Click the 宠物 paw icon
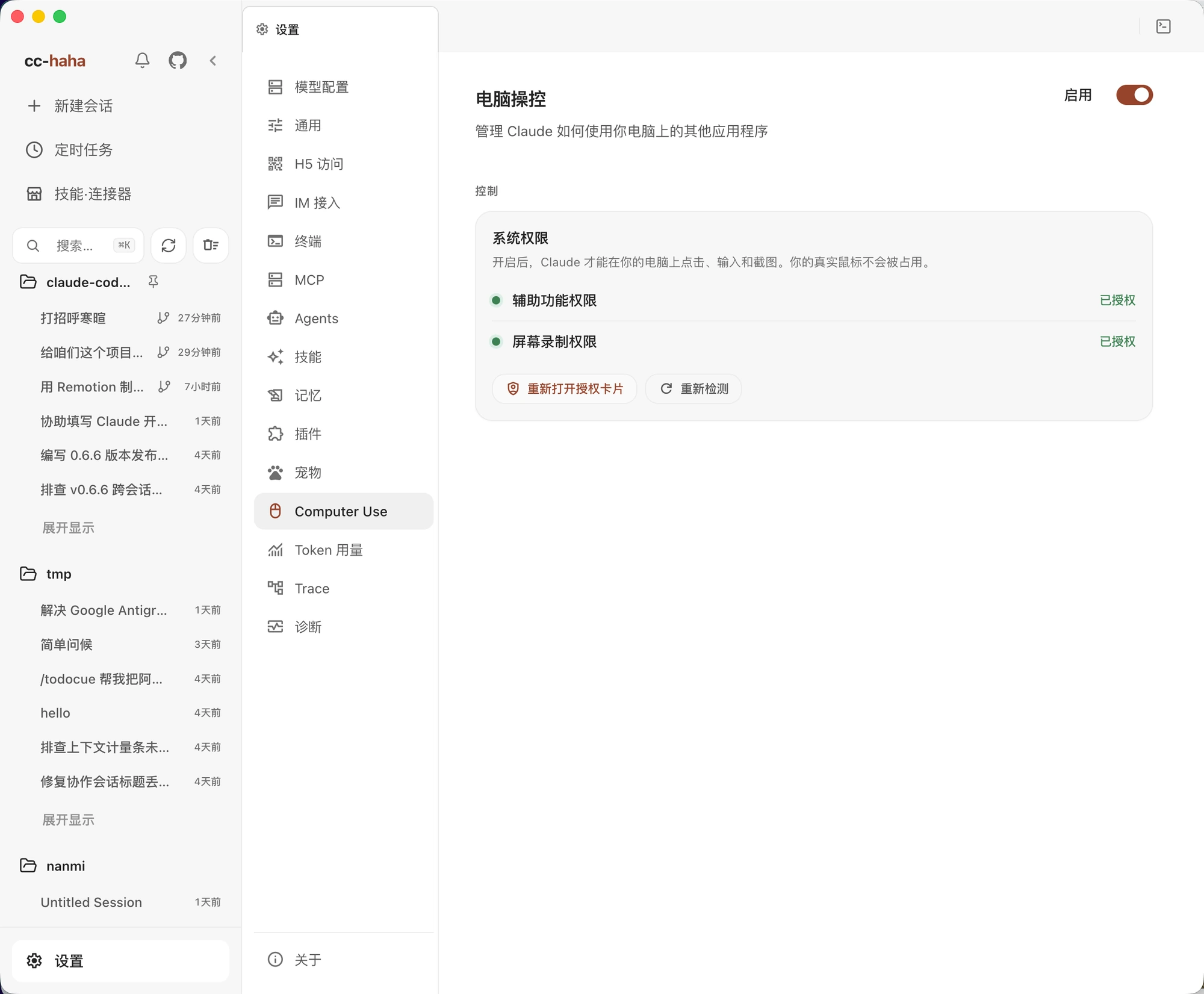This screenshot has height=994, width=1204. [x=275, y=473]
